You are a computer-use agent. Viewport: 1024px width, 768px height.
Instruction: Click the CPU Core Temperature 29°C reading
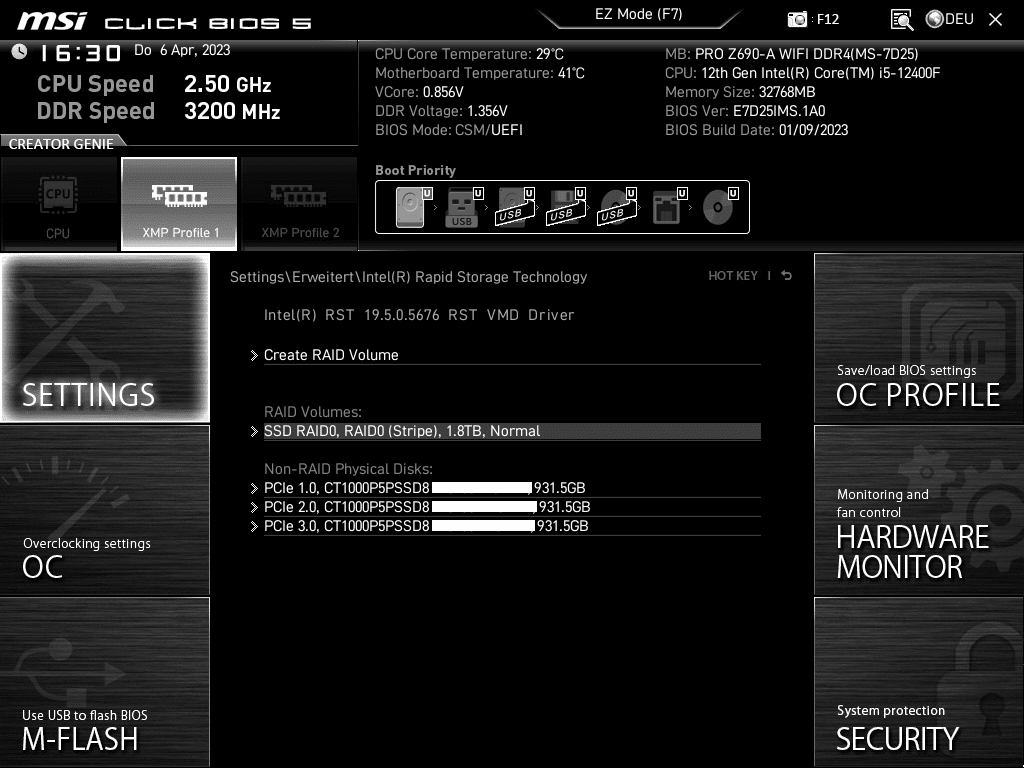point(469,54)
